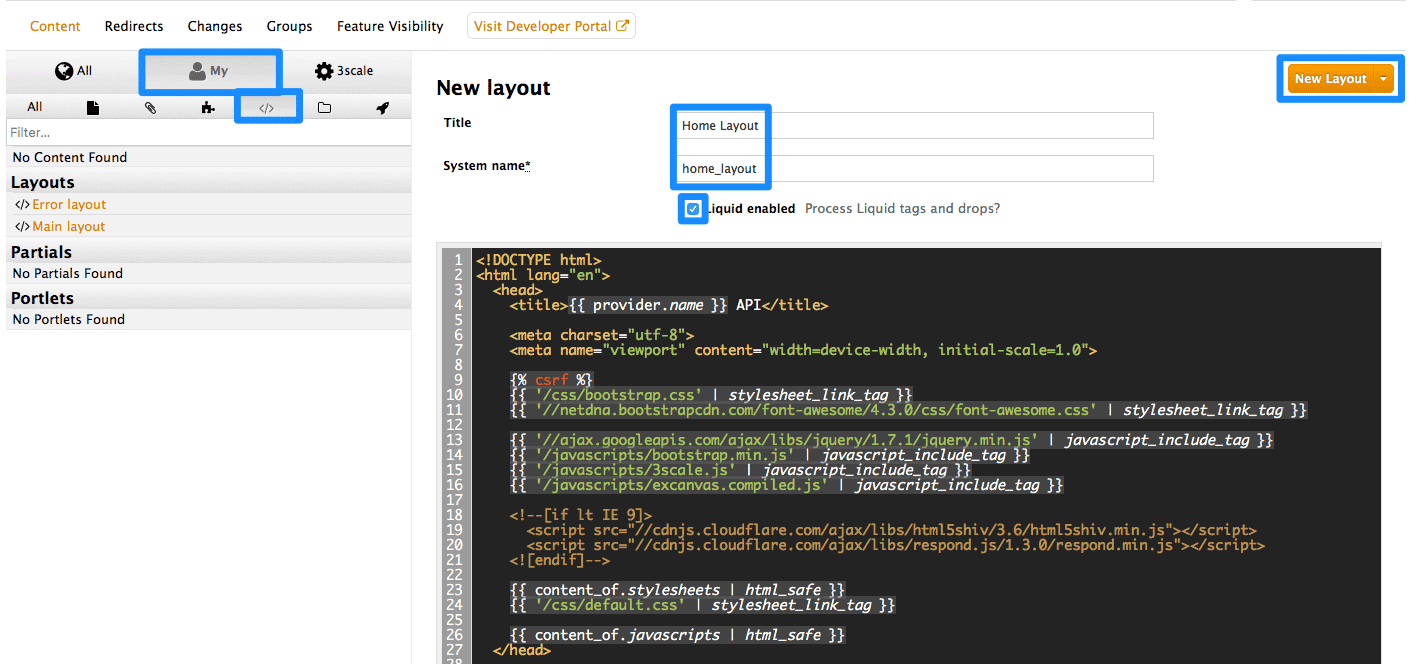Screen dimensions: 1424x664
Task: Show all content with the globe All tab
Action: 74,71
